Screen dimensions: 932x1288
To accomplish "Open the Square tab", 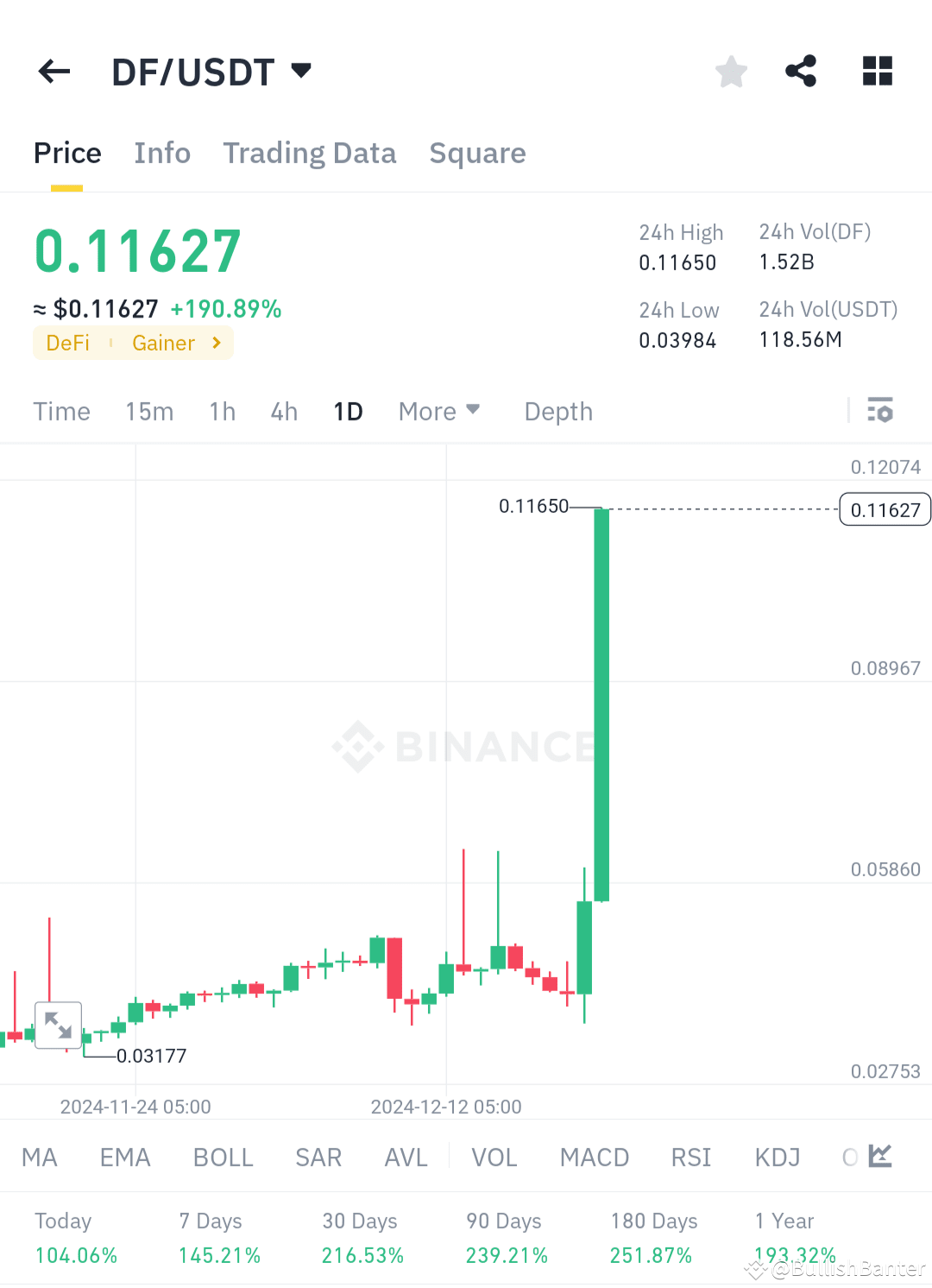I will pos(477,153).
